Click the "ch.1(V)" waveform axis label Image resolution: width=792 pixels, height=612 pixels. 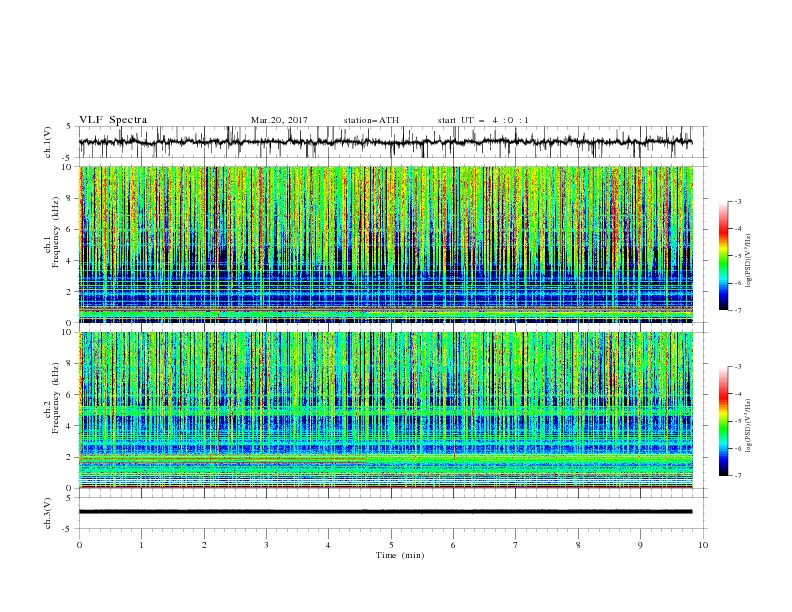point(48,142)
